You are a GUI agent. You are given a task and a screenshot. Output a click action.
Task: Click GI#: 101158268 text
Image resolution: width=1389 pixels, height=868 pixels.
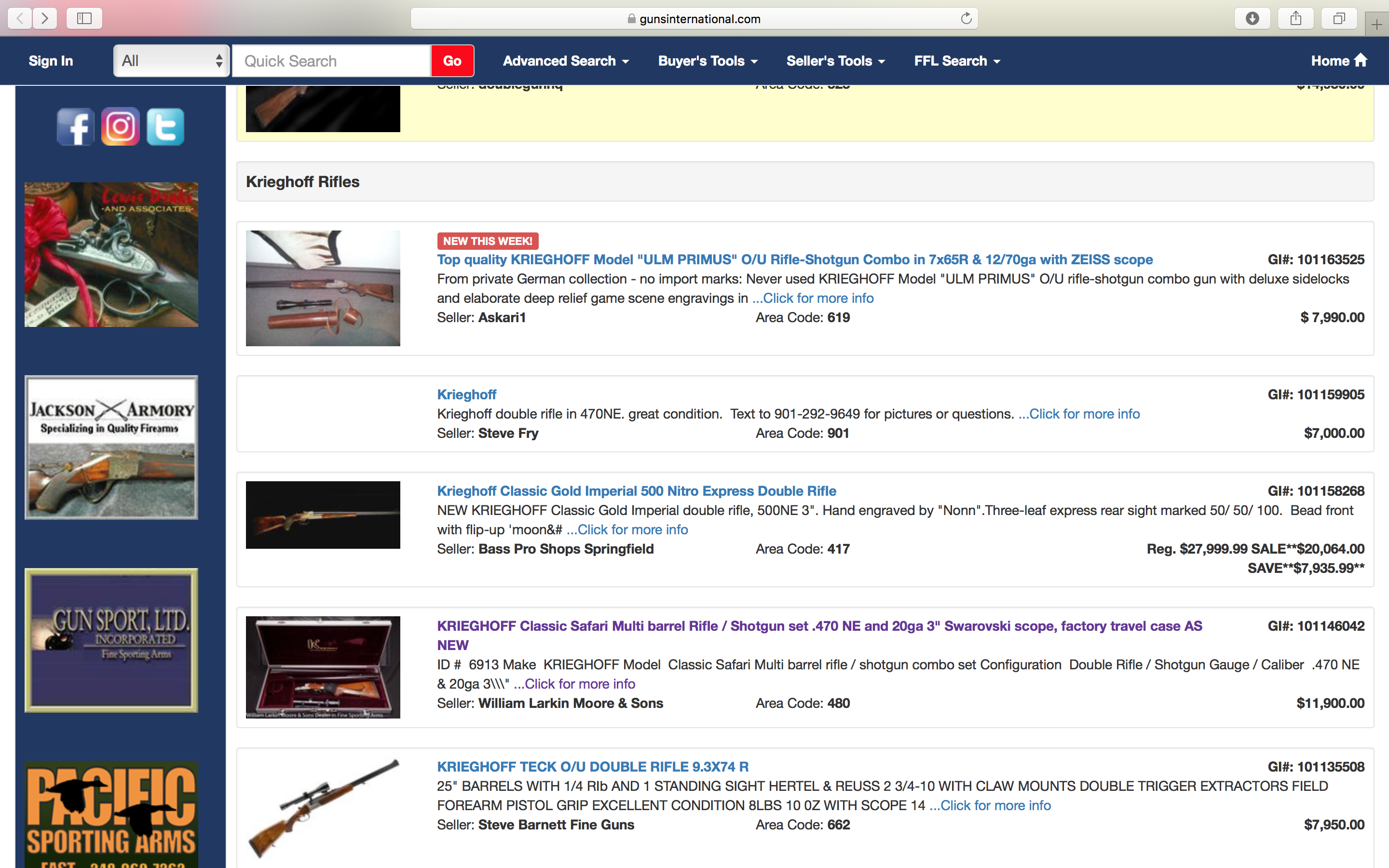(x=1316, y=491)
